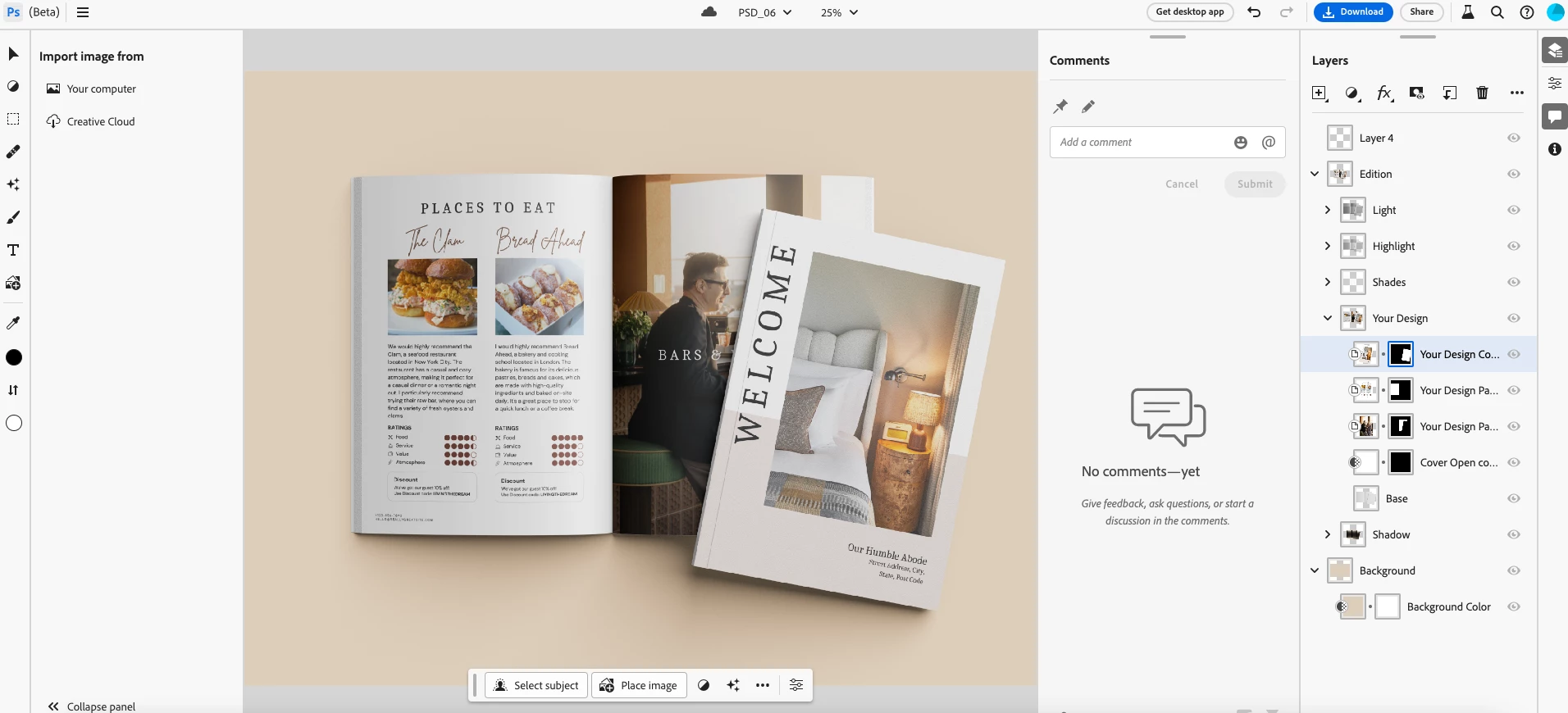Screen dimensions: 1568x713
Task: Toggle the Layers panel sidebar icon
Action: [1555, 50]
